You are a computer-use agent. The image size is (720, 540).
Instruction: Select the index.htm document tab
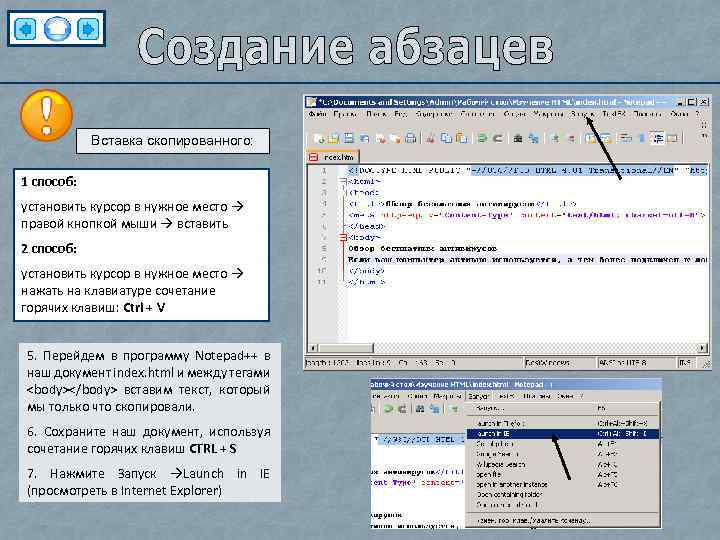[333, 157]
